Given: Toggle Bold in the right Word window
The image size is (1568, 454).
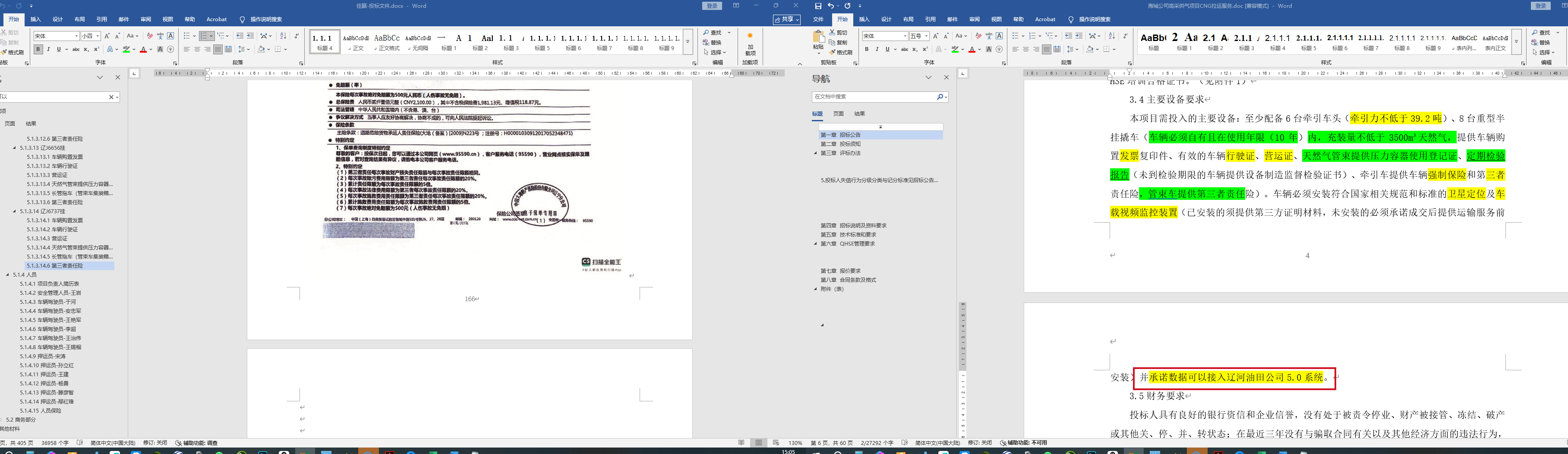Looking at the screenshot, I should click(x=867, y=49).
